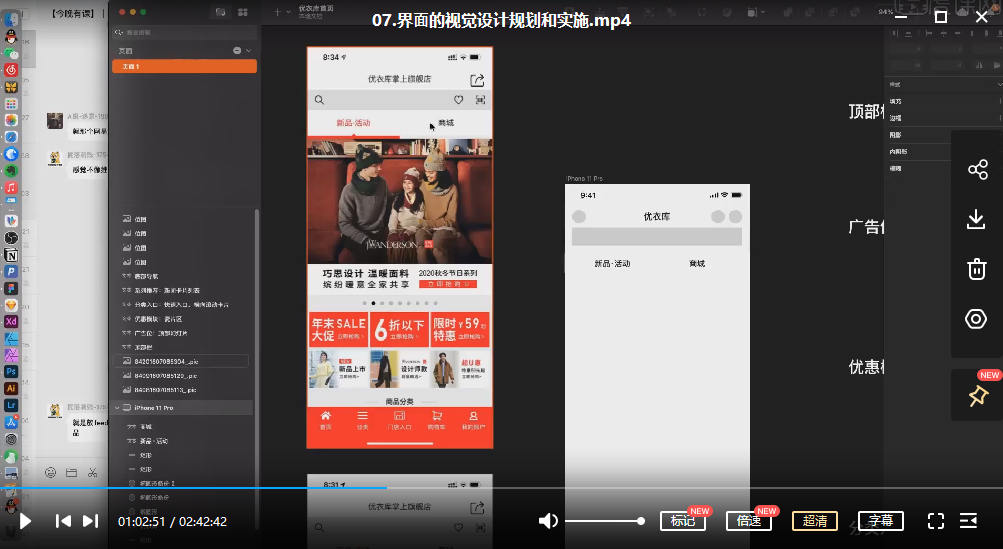The width and height of the screenshot is (1003, 549).
Task: Open Notion in the dock
Action: coord(11,255)
